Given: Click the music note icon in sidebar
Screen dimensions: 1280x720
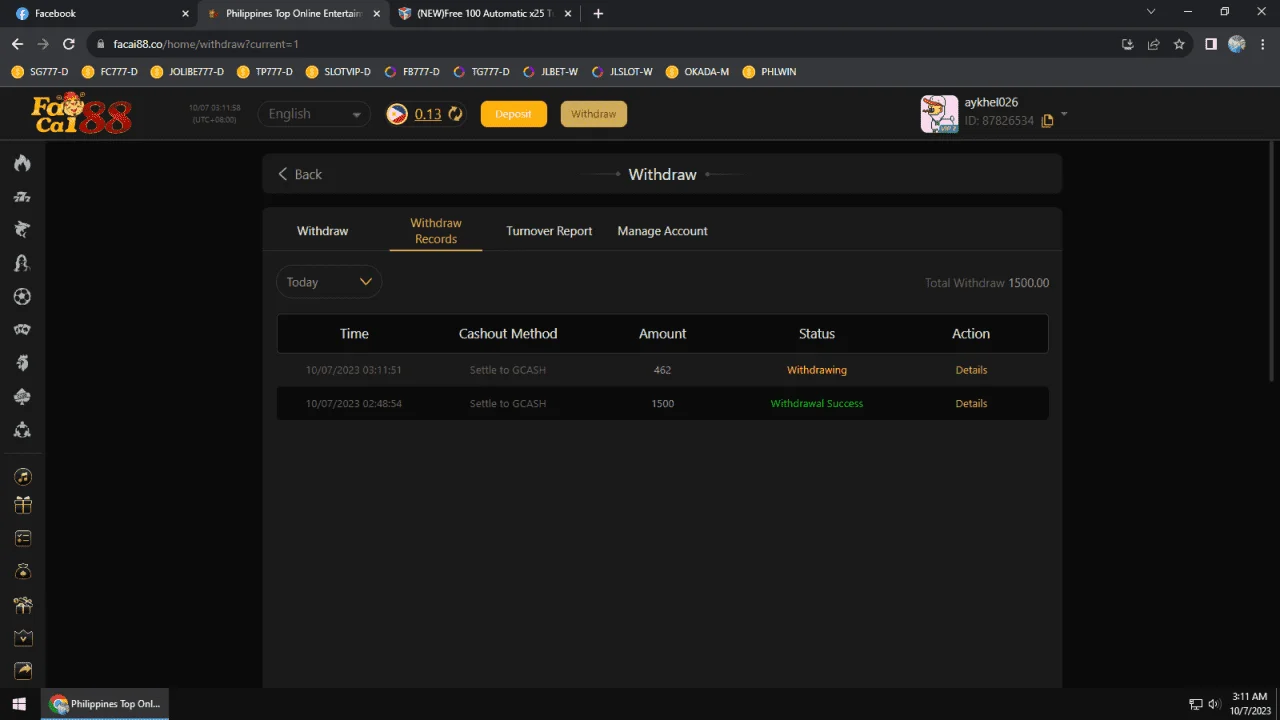Looking at the screenshot, I should 22,476.
